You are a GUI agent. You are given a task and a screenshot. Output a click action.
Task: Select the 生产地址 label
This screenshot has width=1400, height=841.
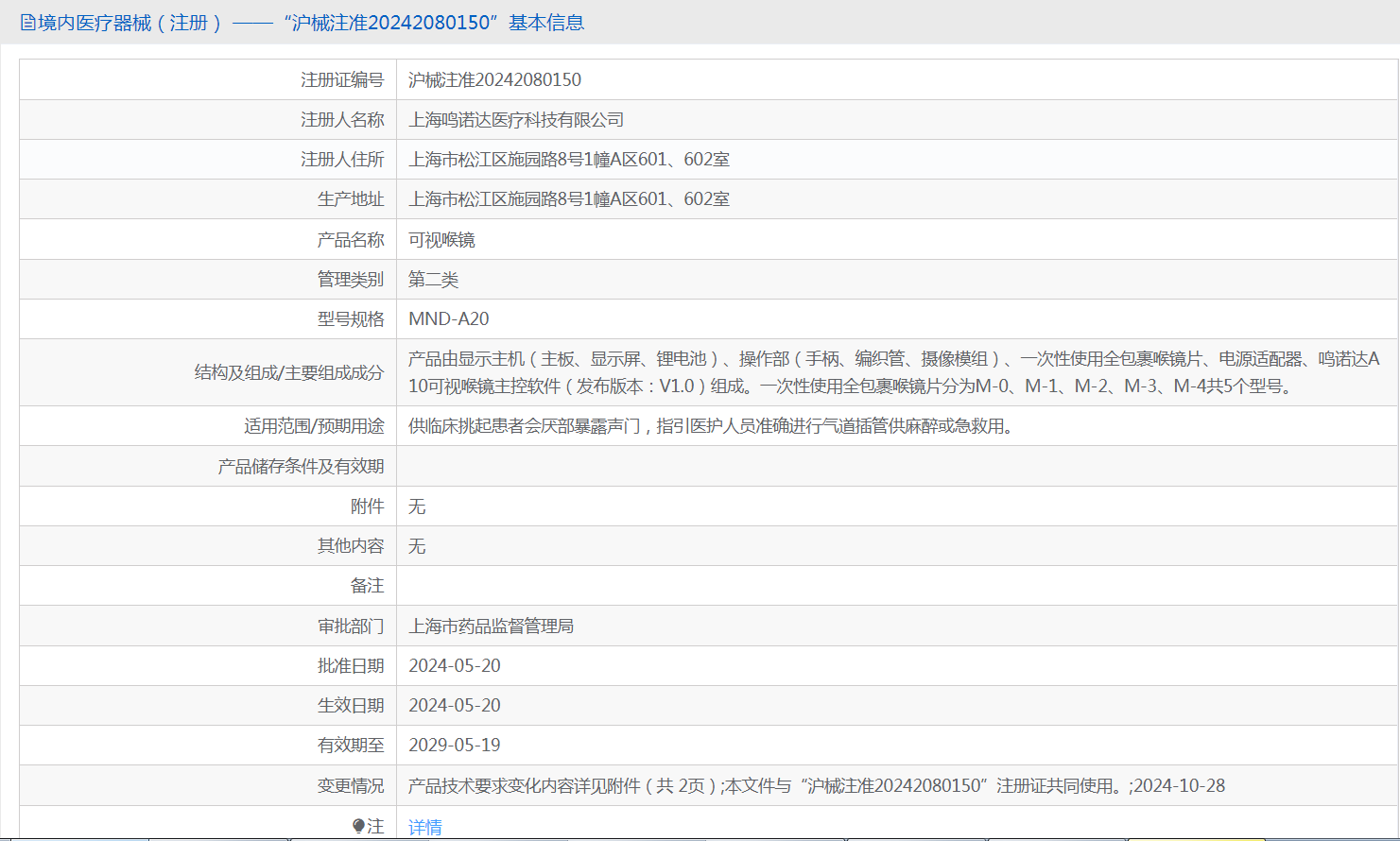[x=351, y=199]
